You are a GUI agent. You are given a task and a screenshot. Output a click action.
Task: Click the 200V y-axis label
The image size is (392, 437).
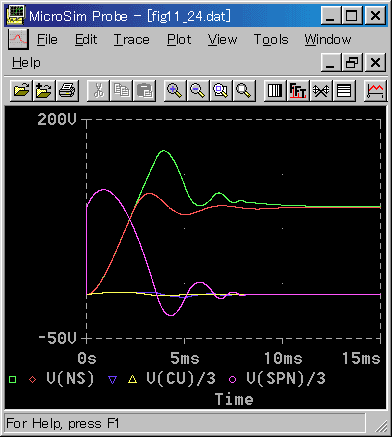pyautogui.click(x=57, y=119)
